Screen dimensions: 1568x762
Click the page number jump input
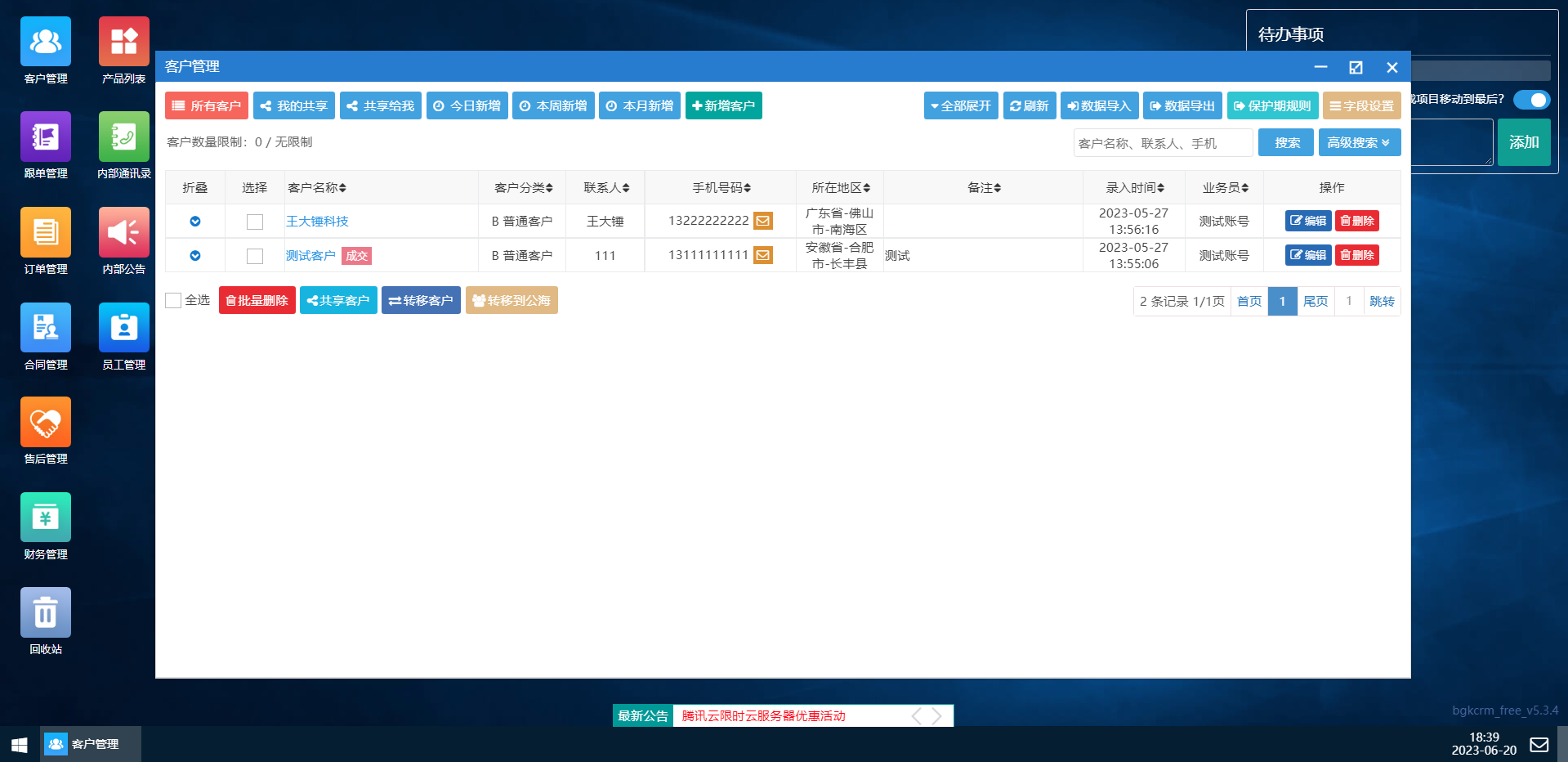pos(1349,301)
